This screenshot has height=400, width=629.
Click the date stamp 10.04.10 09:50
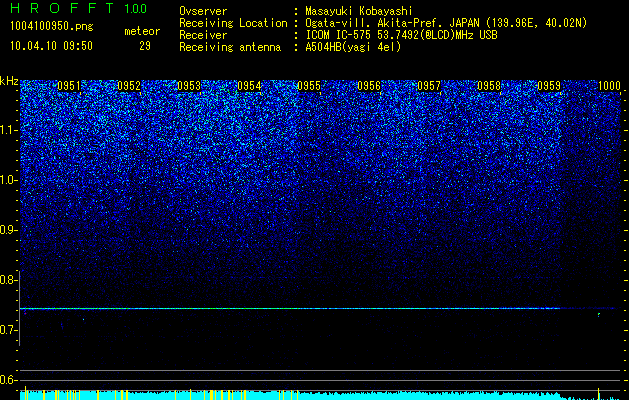[x=51, y=46]
